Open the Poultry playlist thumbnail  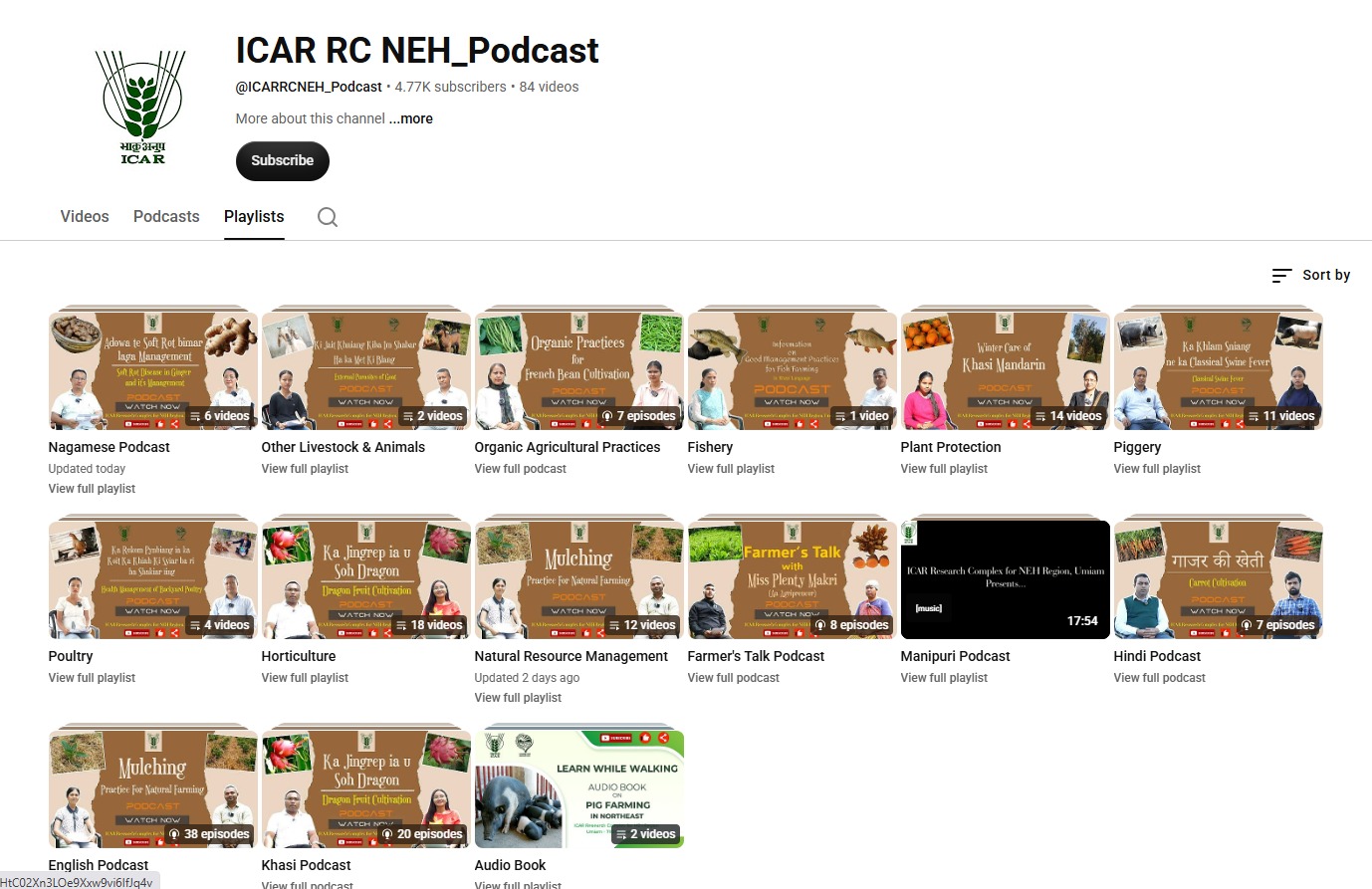[x=153, y=580]
